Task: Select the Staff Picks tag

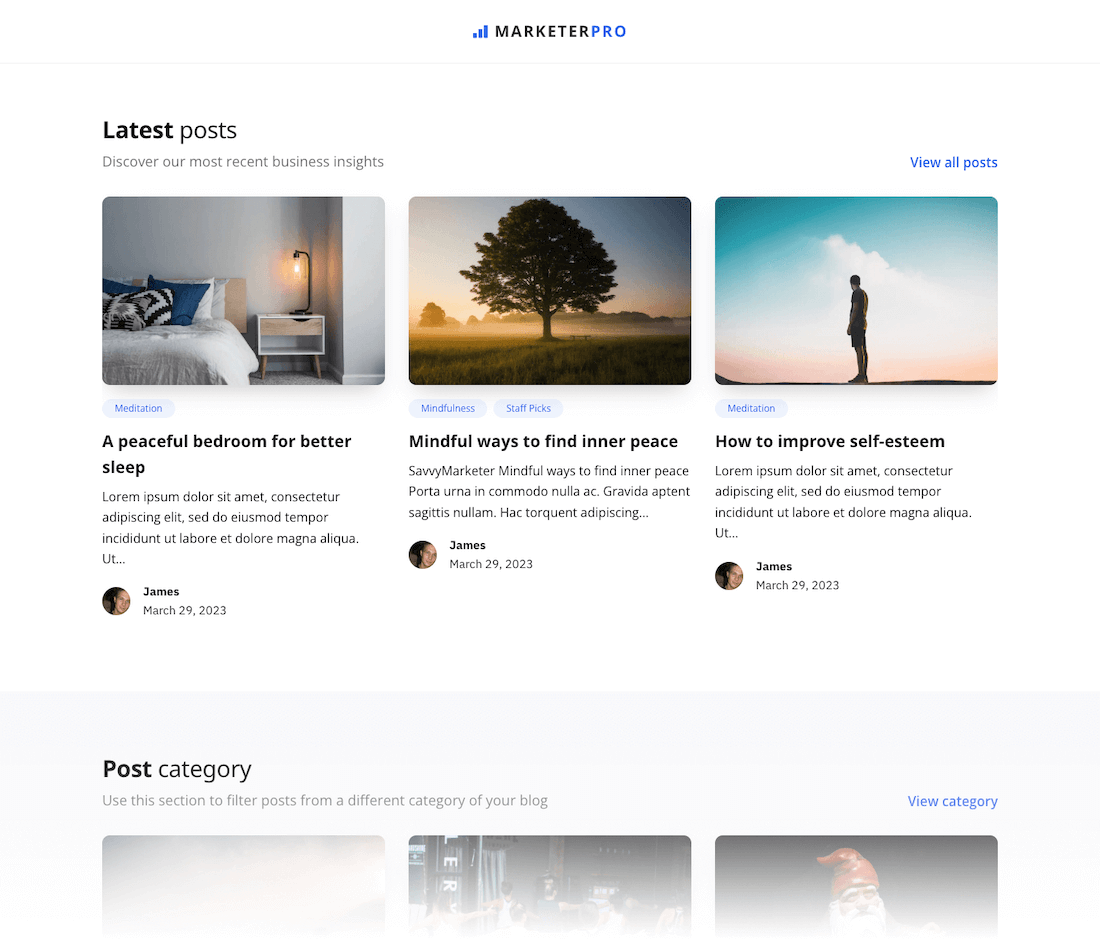Action: pos(528,408)
